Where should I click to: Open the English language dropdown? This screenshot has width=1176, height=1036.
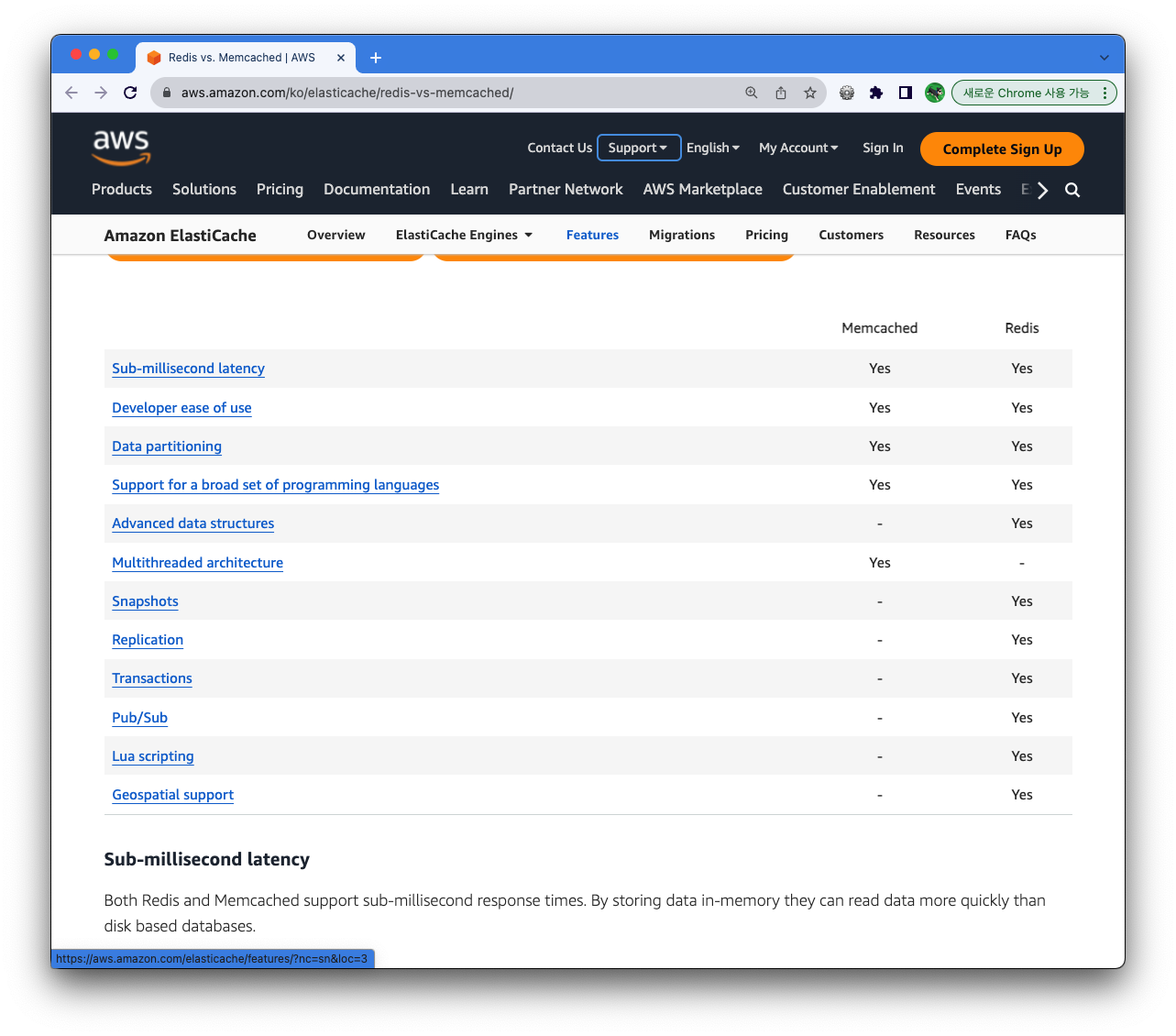[x=713, y=148]
